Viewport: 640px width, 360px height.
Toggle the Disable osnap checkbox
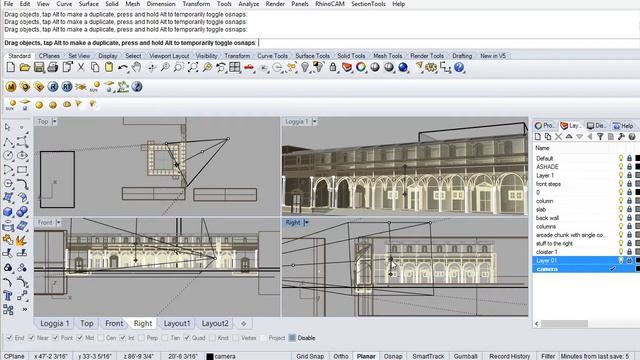pos(292,338)
